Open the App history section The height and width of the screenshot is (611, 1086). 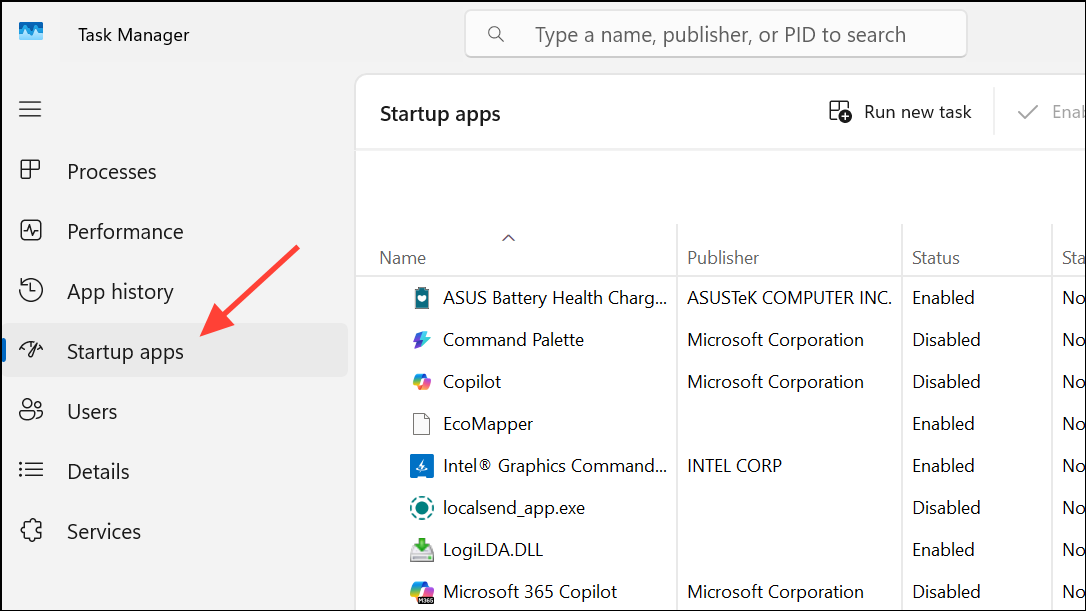pyautogui.click(x=119, y=291)
